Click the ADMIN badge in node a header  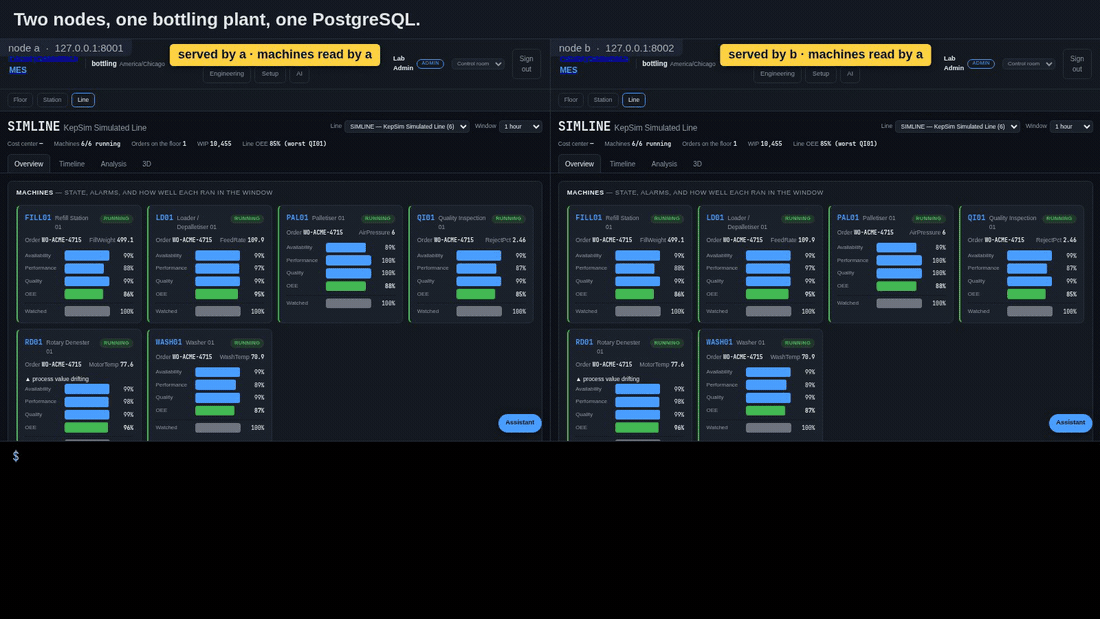click(x=430, y=63)
